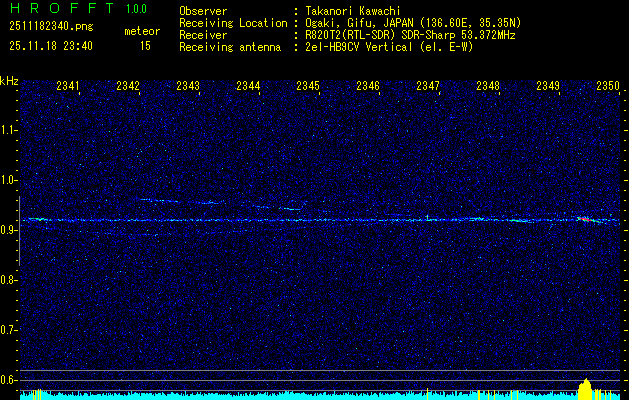This screenshot has width=629, height=400.
Task: Select the 2350 time marker
Action: (608, 87)
